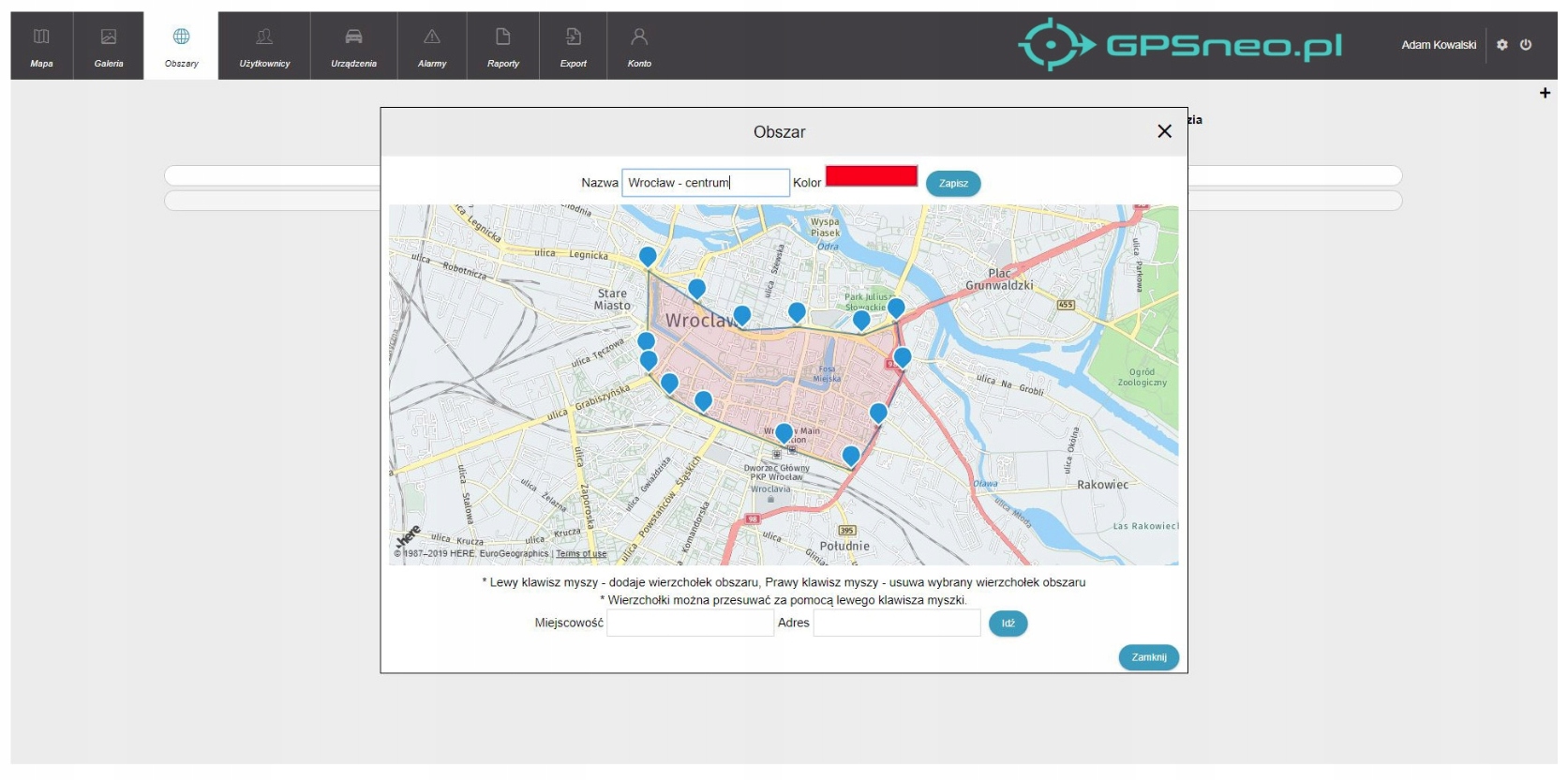Screen dimensions: 1568x782
Task: Click the Idź button
Action: 1008,624
